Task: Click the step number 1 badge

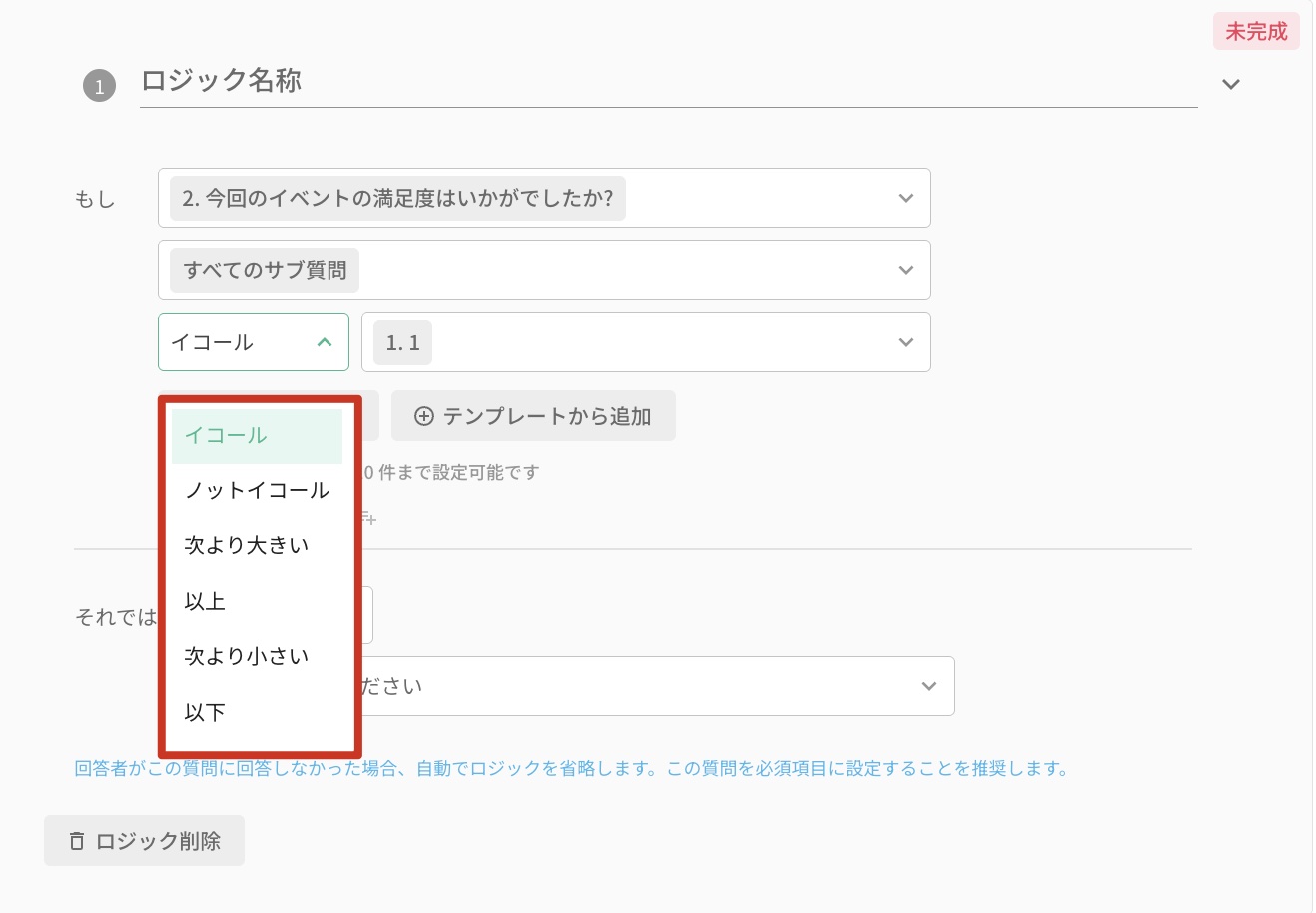Action: click(99, 86)
